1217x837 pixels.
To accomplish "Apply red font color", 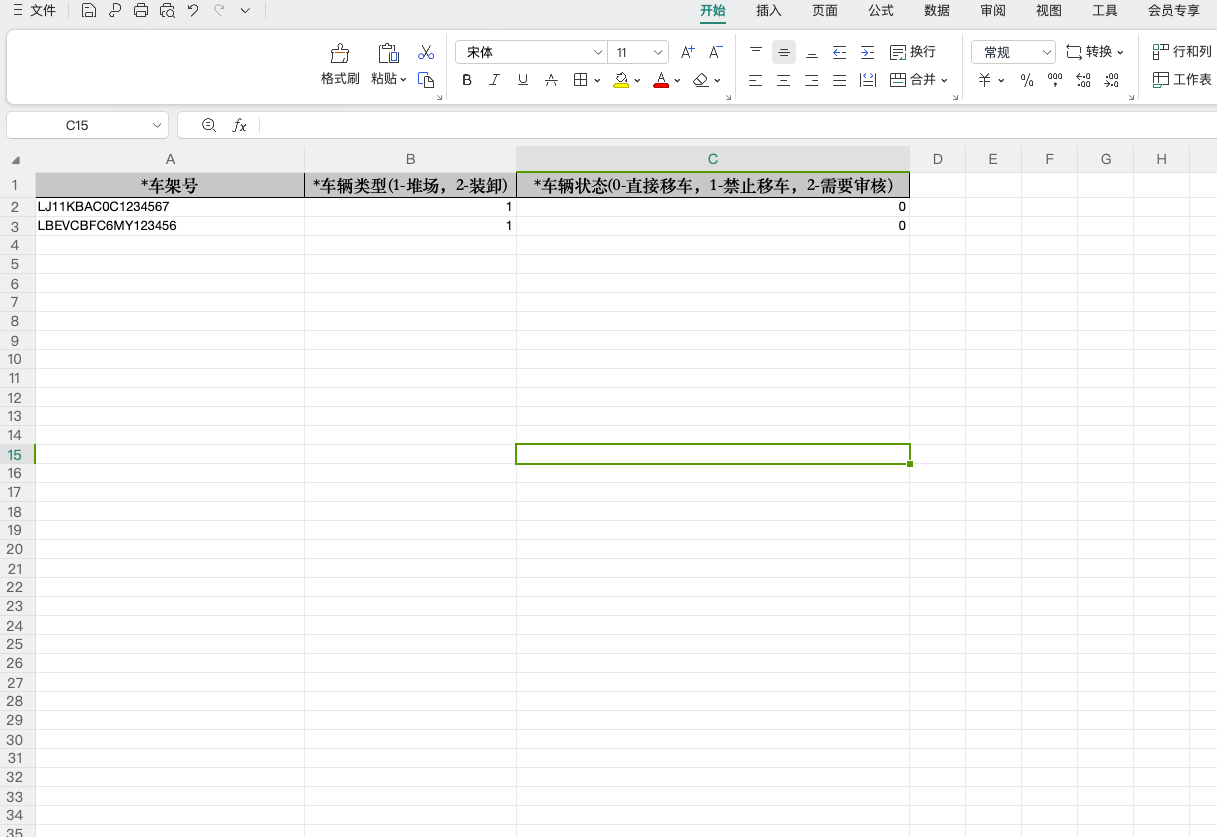I will pyautogui.click(x=660, y=80).
